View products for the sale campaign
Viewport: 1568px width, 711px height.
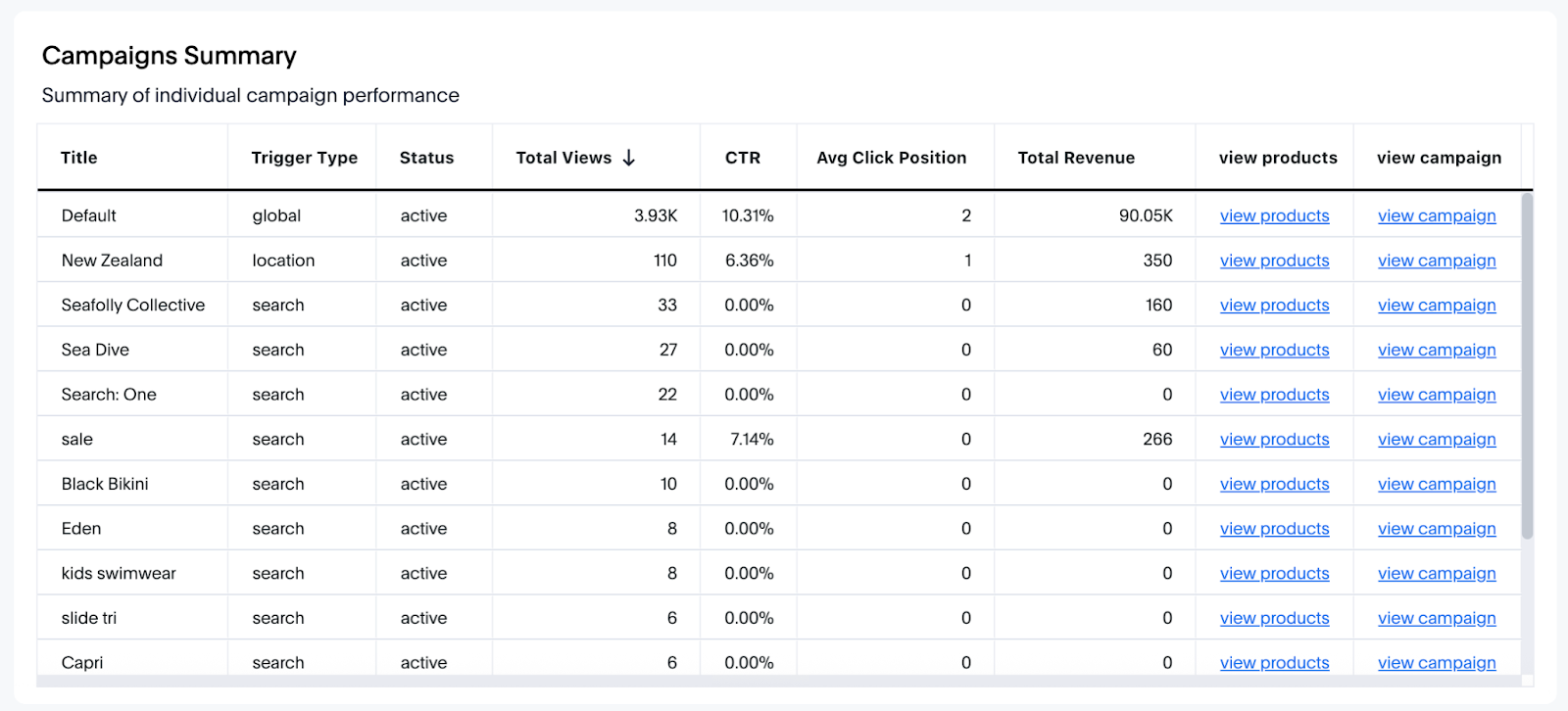[1274, 440]
